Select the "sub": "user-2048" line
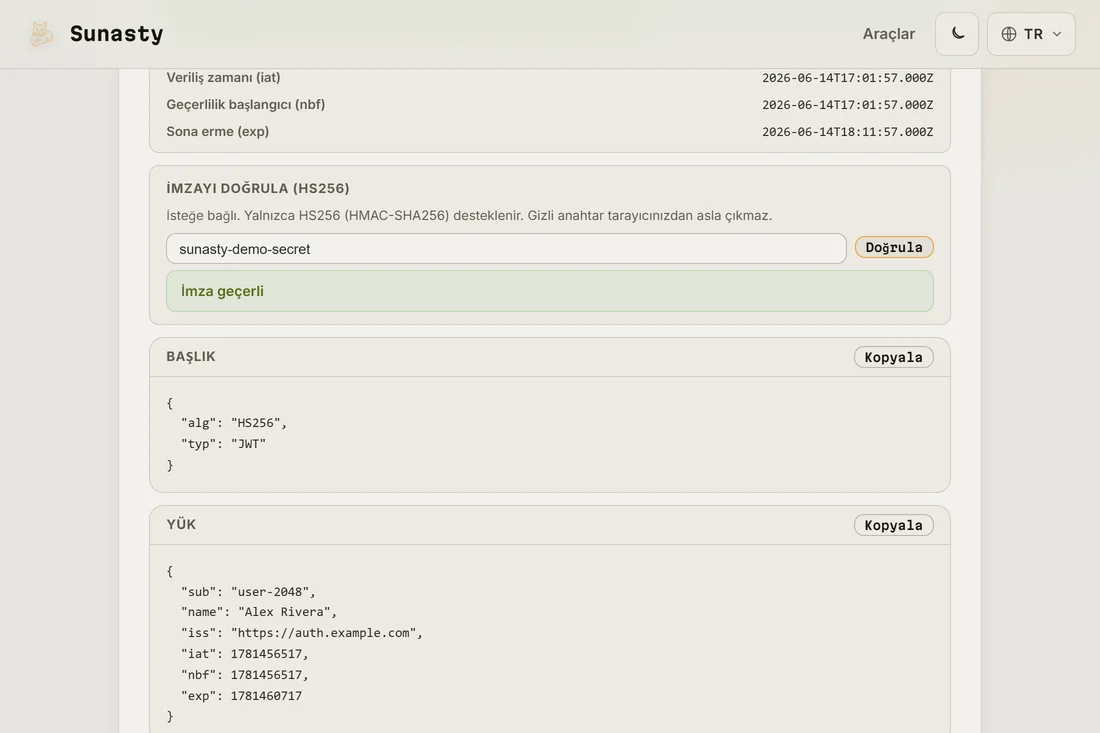Screen dimensions: 1100x733 click(x=248, y=592)
